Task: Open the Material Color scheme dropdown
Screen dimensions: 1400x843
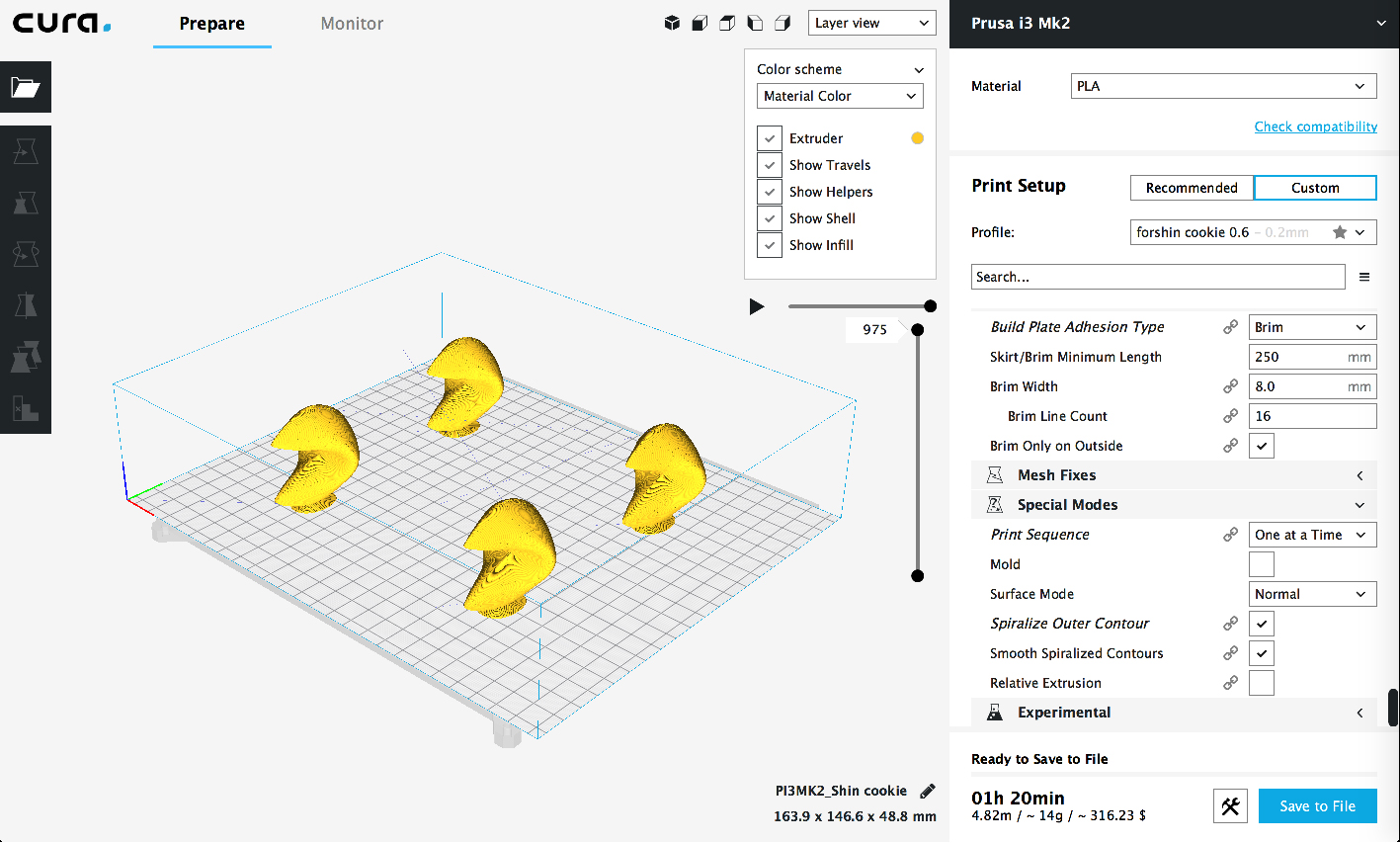Action: click(840, 96)
